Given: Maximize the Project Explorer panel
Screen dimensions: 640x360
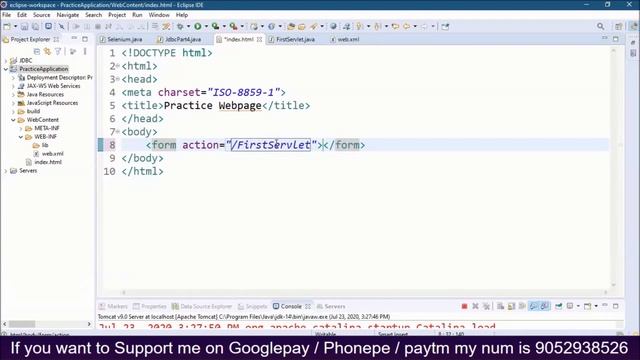Looking at the screenshot, I should pyautogui.click(x=85, y=39).
